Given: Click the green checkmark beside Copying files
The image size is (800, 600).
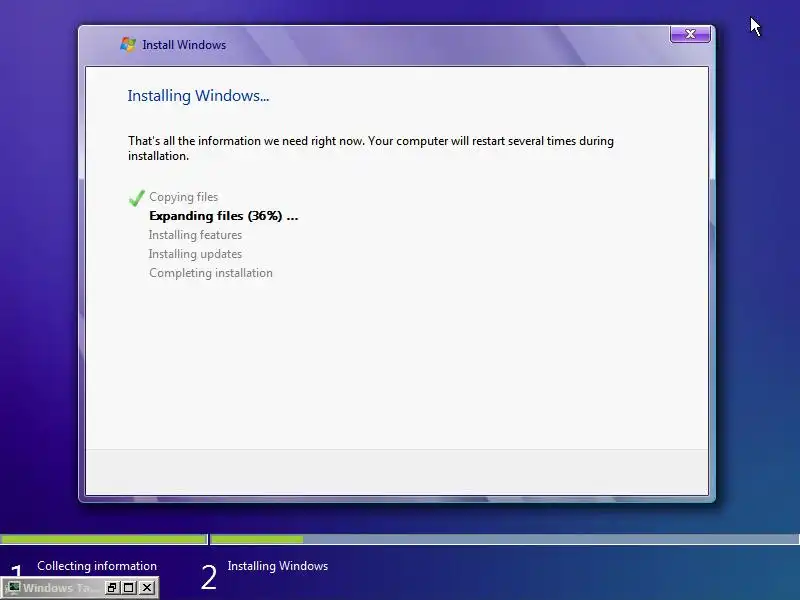Looking at the screenshot, I should (x=137, y=197).
